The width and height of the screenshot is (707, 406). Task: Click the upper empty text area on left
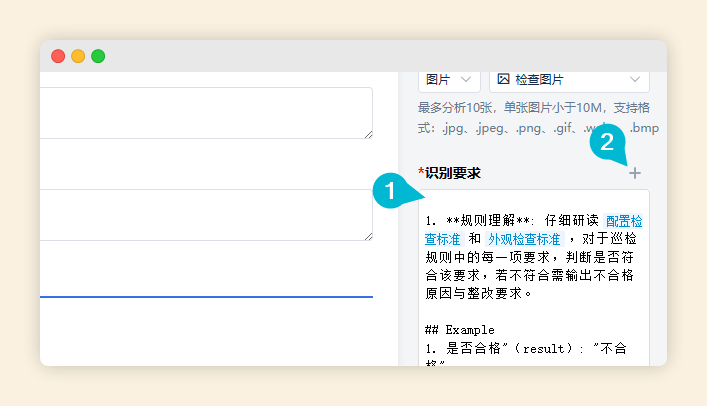coord(206,113)
